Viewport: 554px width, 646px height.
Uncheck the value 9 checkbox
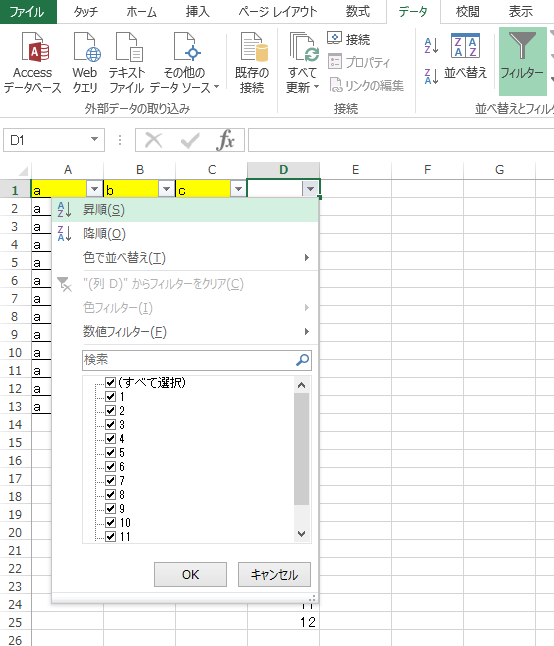pos(110,508)
